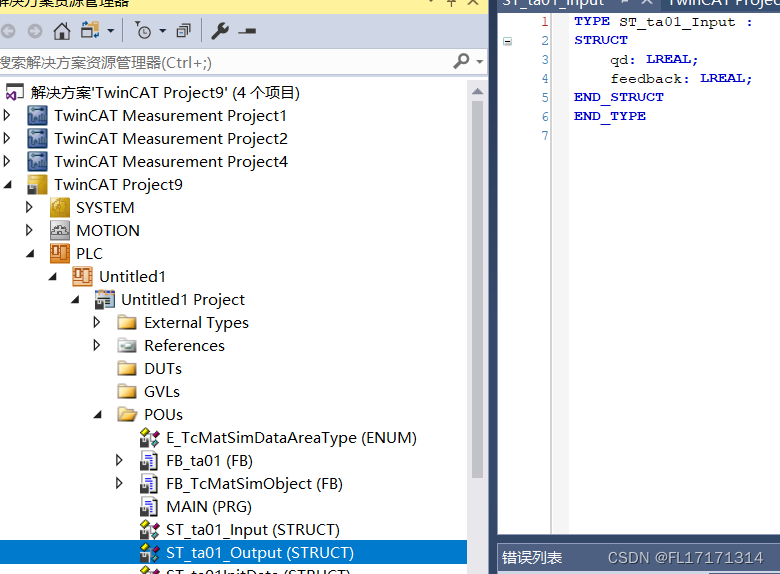Click the ST_ta01_Input struct icon

coord(149,530)
